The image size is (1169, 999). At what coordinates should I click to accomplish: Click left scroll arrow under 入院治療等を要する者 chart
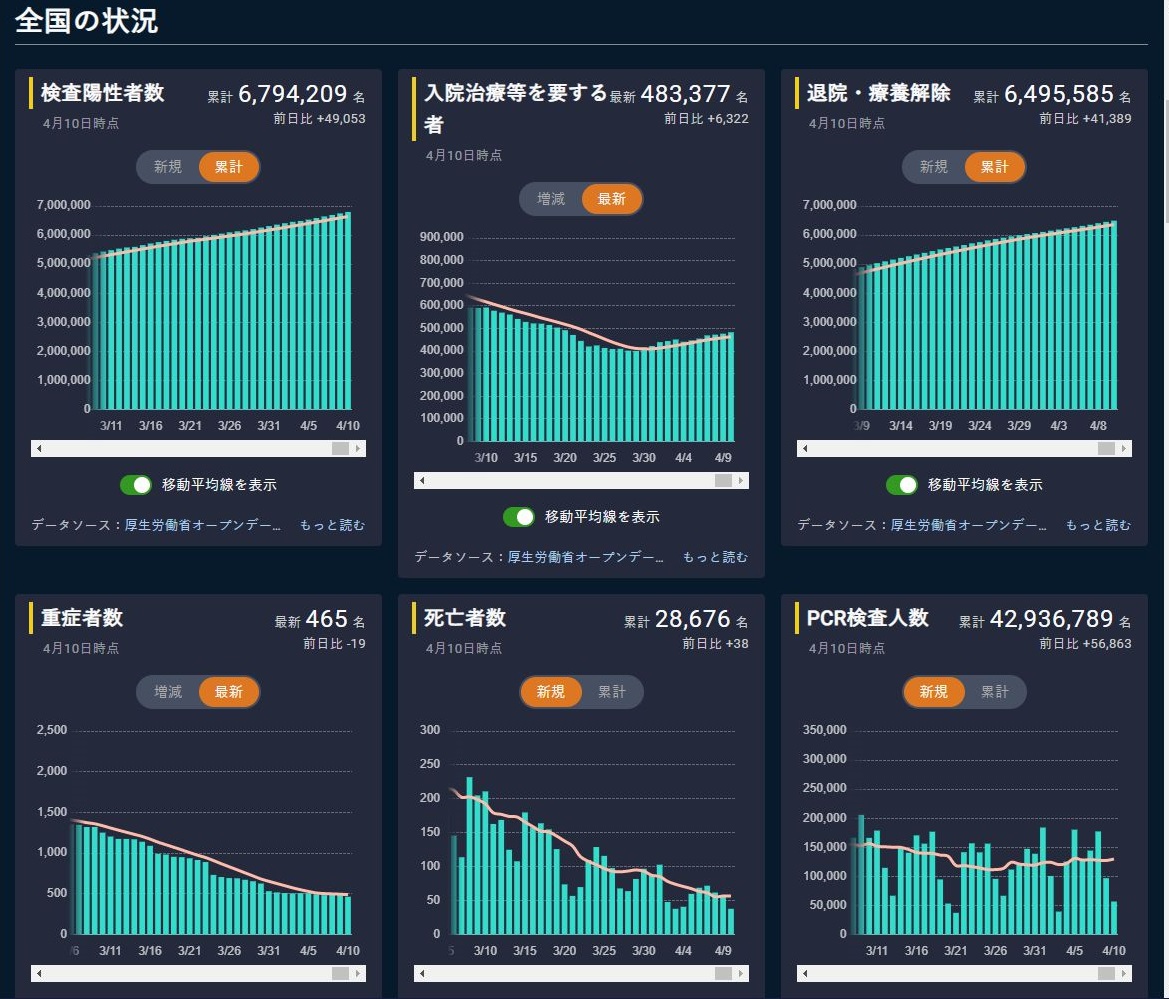coord(422,481)
